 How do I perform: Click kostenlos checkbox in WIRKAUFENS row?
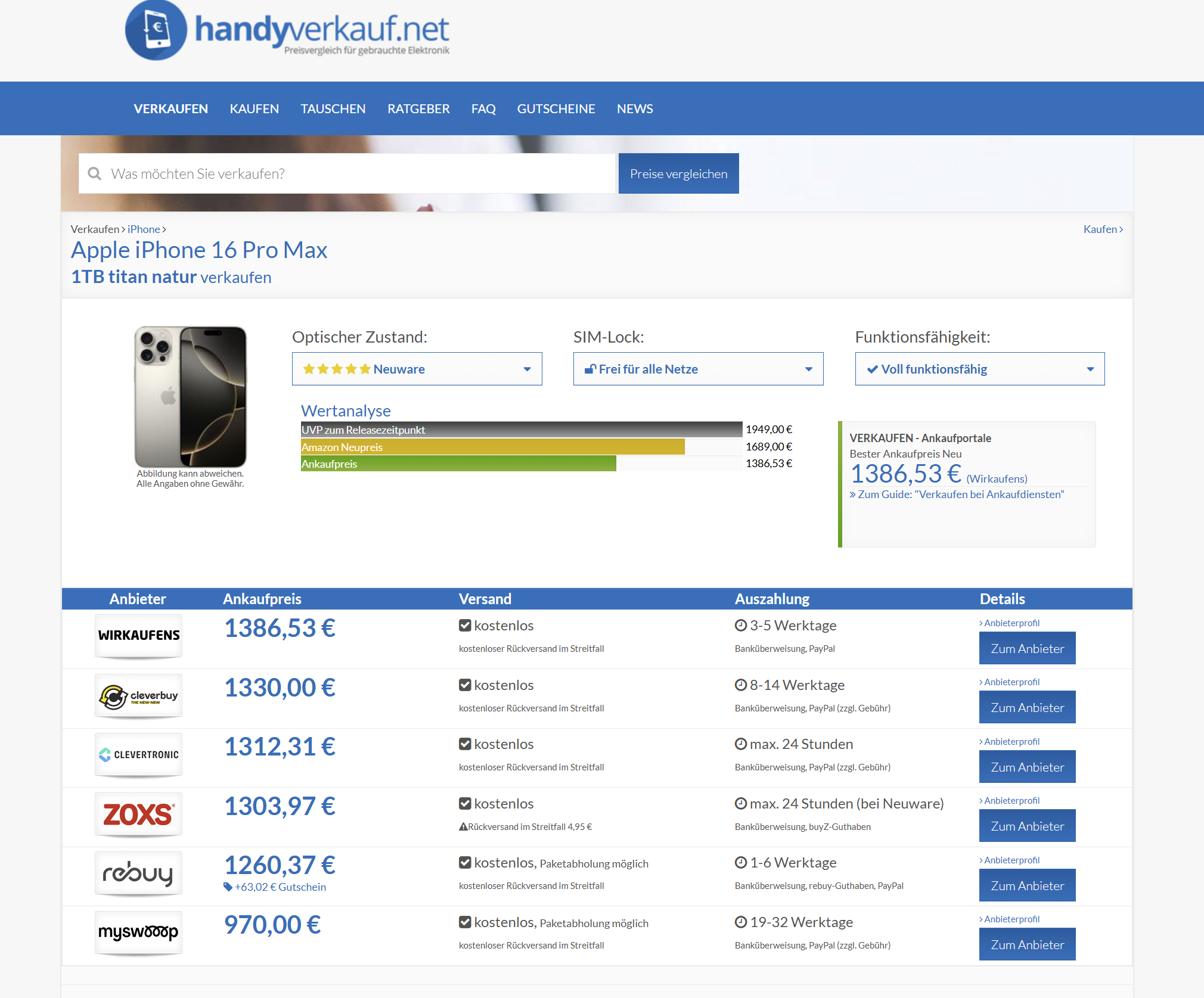[465, 626]
